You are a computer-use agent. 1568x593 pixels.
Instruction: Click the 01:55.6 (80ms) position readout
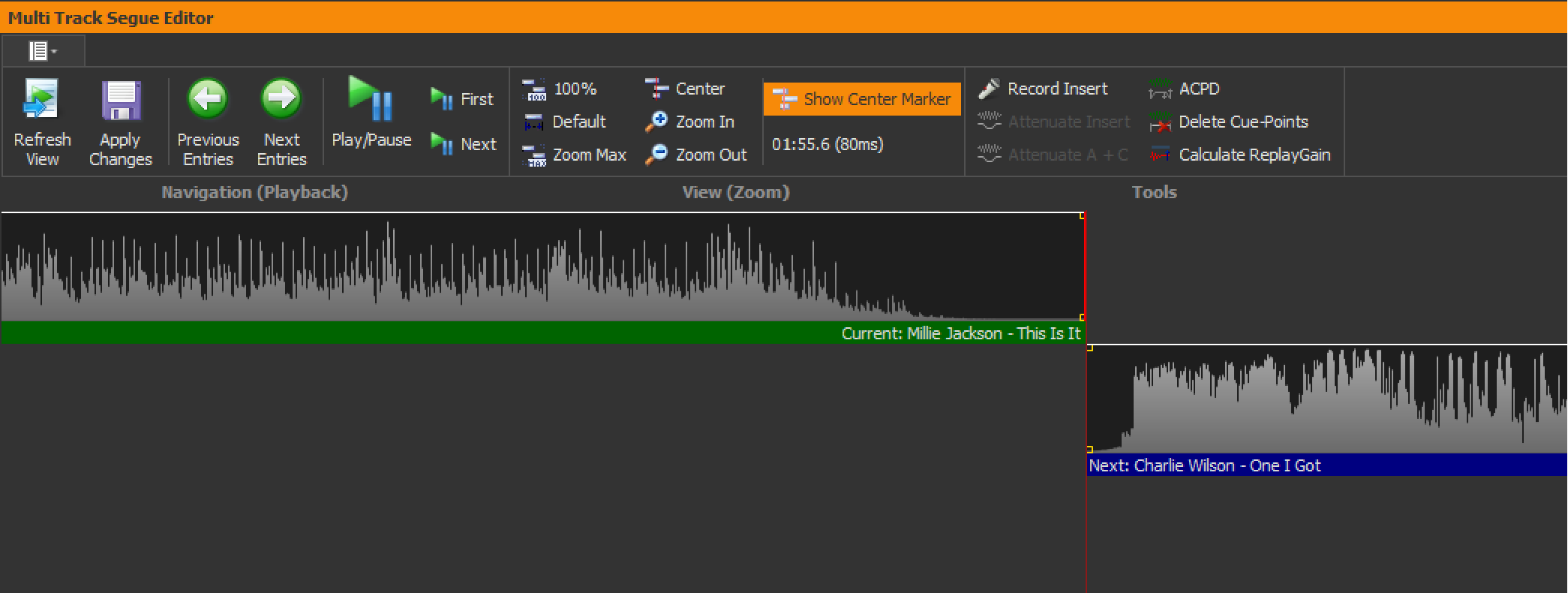point(828,144)
